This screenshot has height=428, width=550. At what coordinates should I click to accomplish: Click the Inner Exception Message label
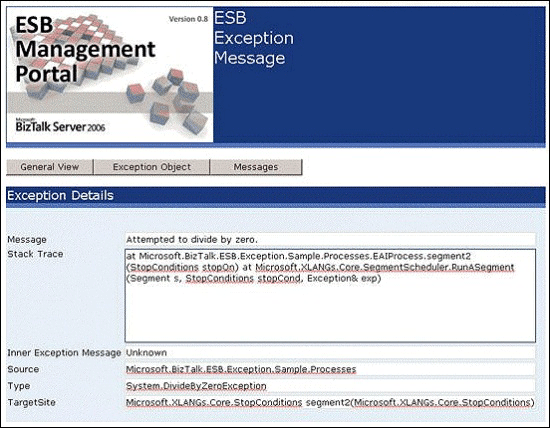(64, 353)
